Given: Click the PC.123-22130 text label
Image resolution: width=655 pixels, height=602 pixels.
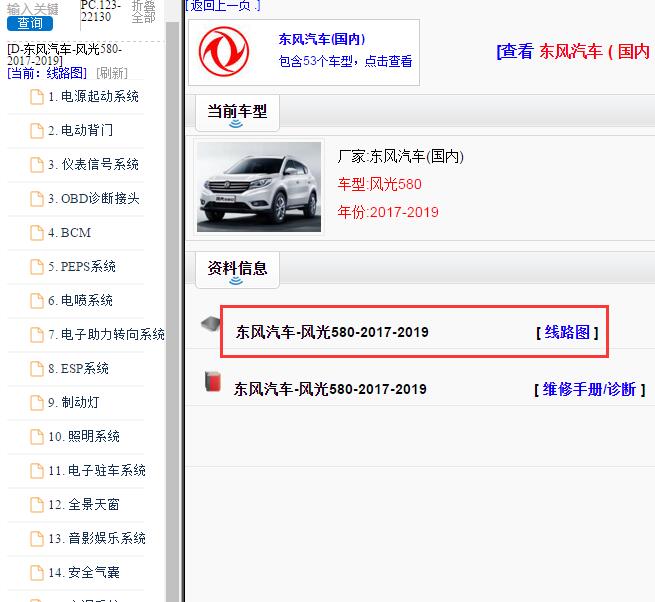Looking at the screenshot, I should tap(101, 11).
